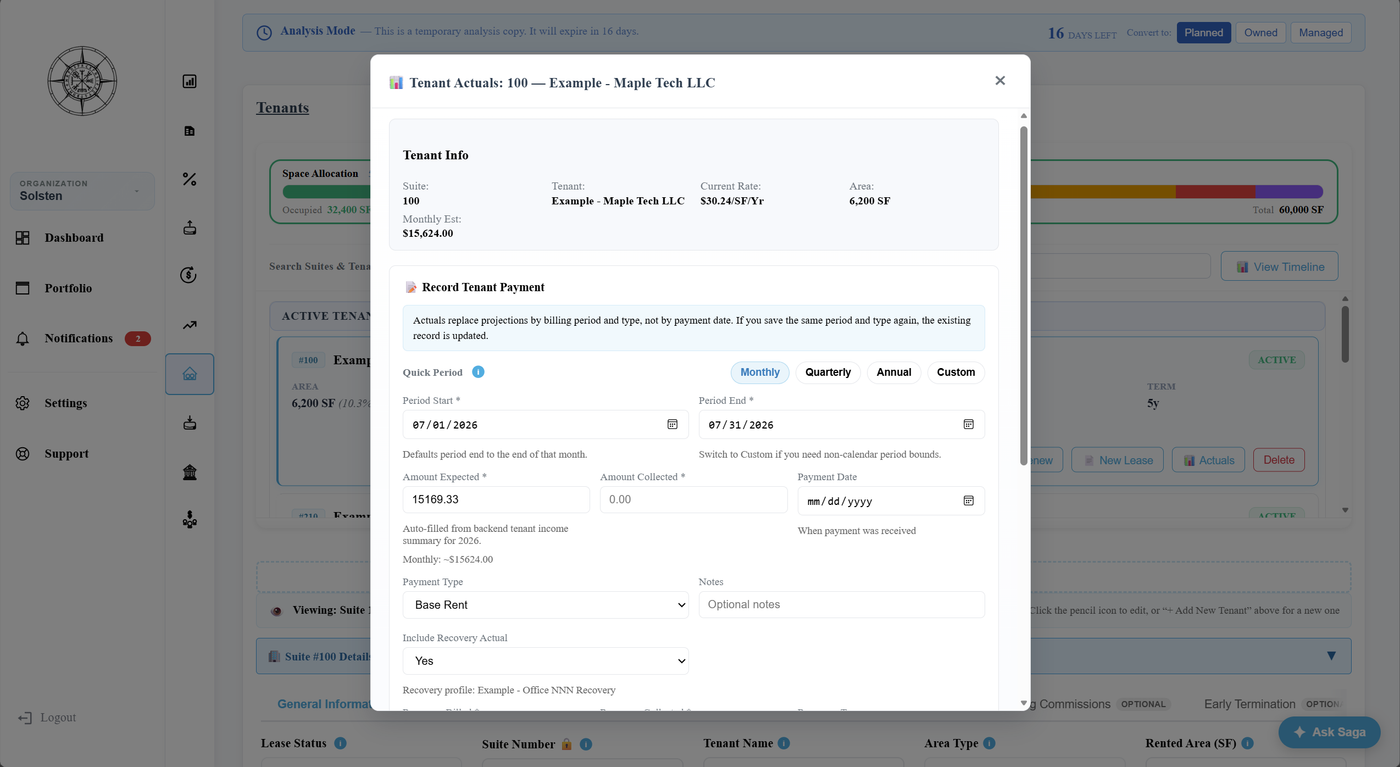Click the purple segment of the space allocation bar
The height and width of the screenshot is (767, 1400).
(1289, 192)
